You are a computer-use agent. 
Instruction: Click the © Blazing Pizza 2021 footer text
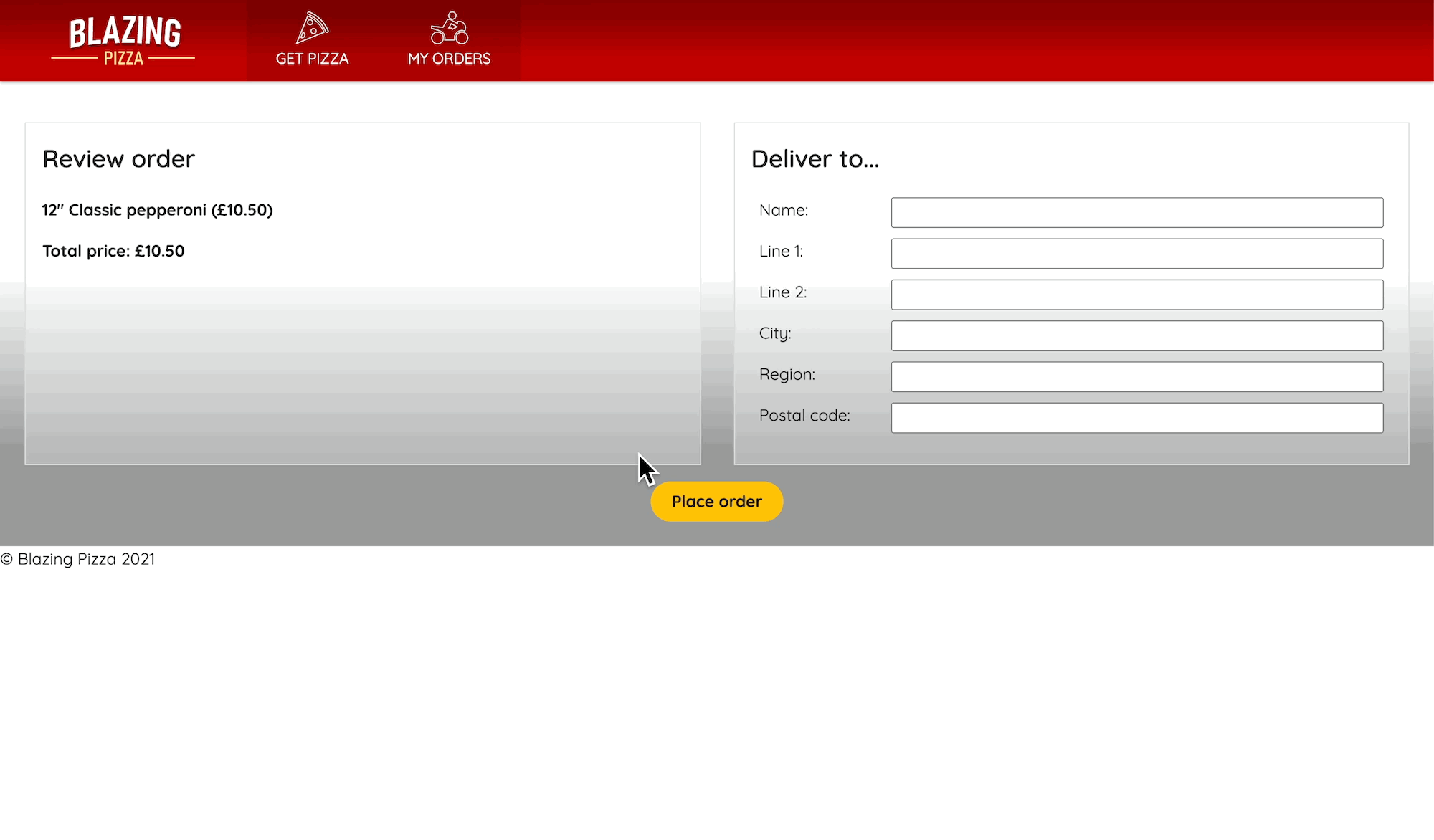(77, 559)
